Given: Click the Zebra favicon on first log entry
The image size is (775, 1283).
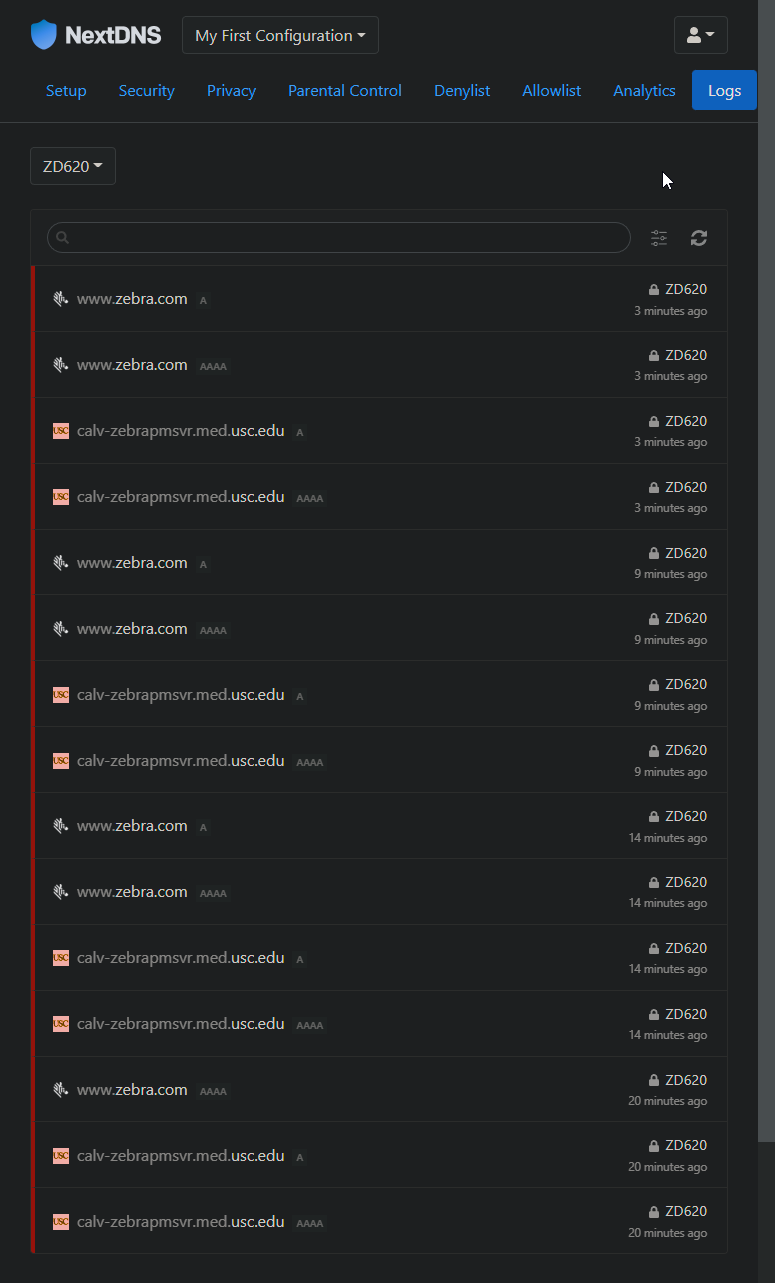Looking at the screenshot, I should click(61, 299).
